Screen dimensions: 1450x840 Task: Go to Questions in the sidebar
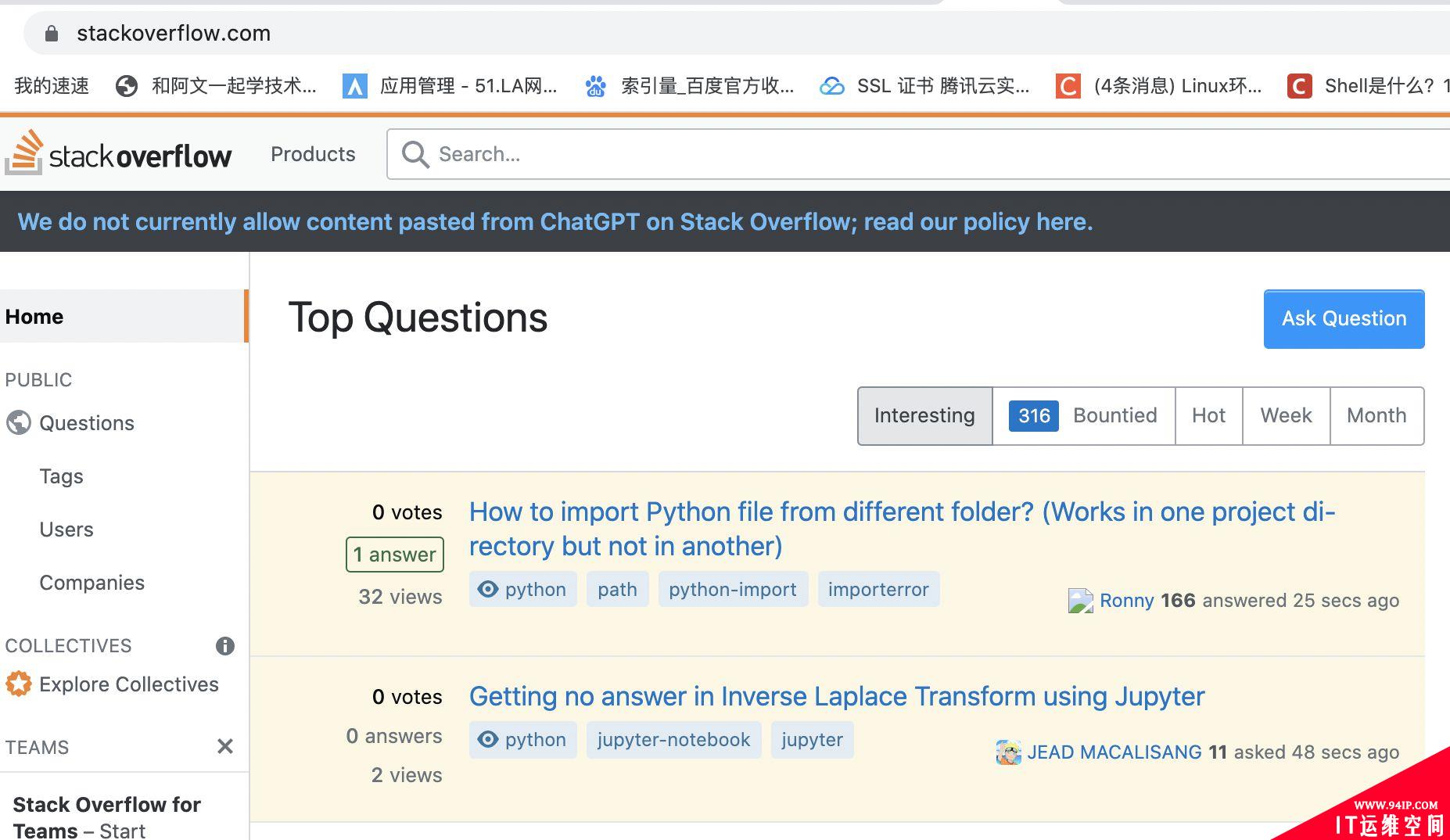click(87, 423)
